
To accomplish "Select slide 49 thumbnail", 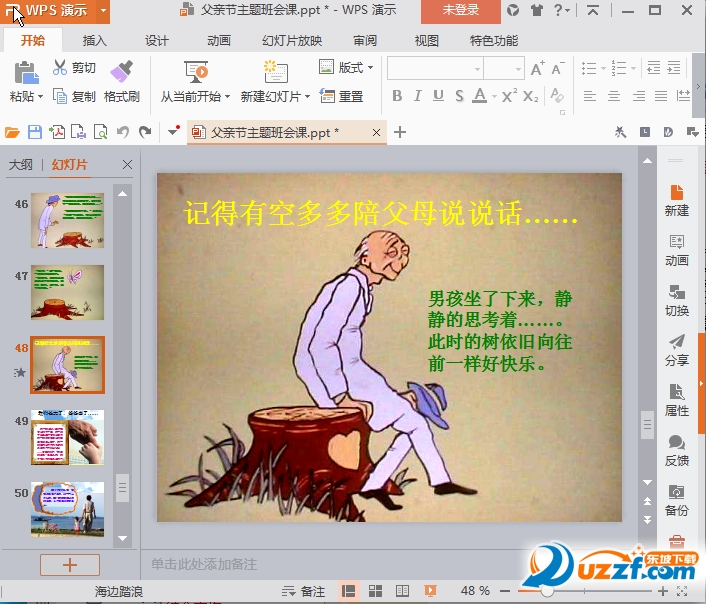I will [68, 437].
